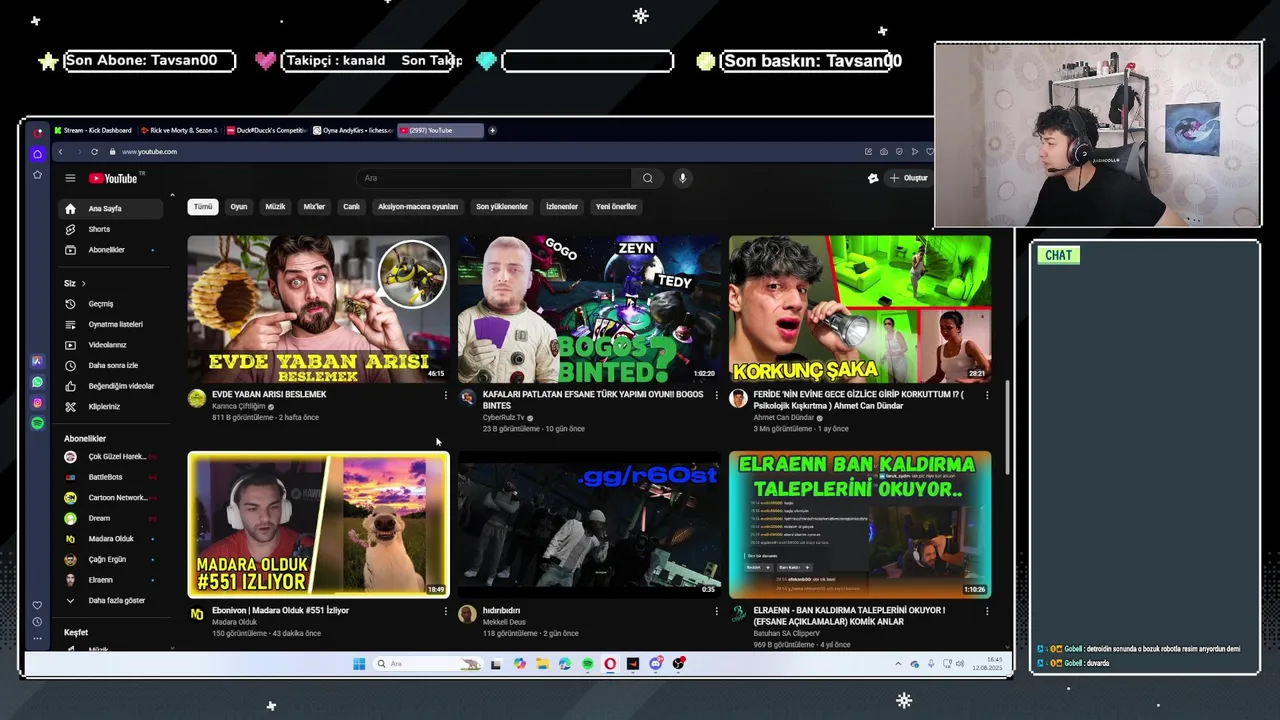Open a new browser tab

(x=492, y=130)
